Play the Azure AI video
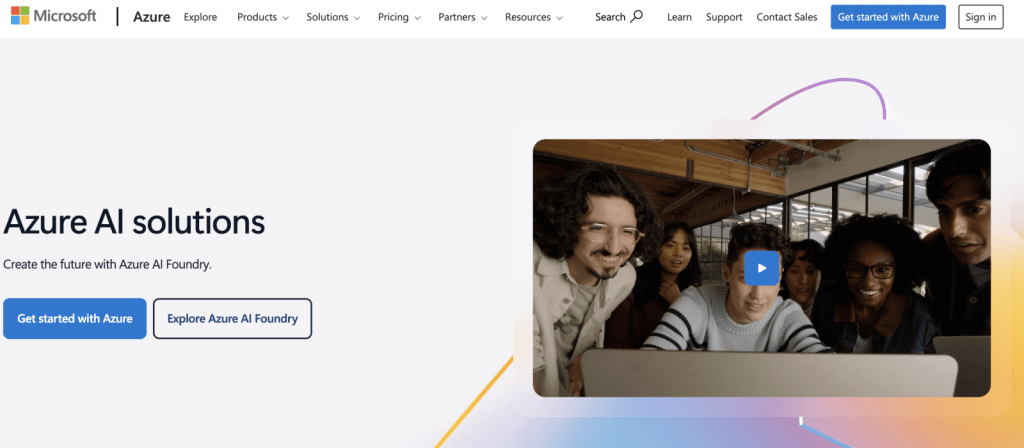 coord(761,268)
